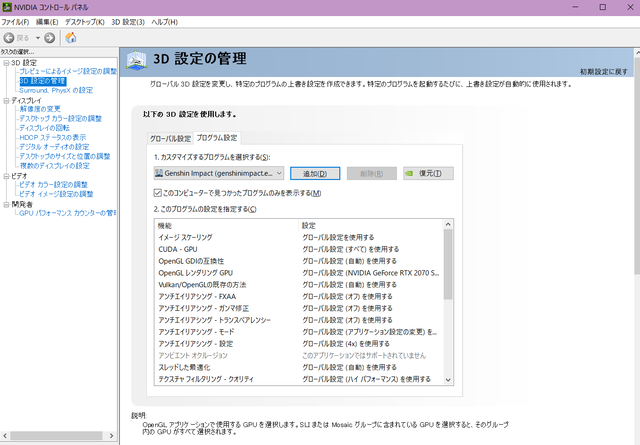Open 複数のディスプレイの設定 tree item
Image resolution: width=640 pixels, height=445 pixels.
54,165
